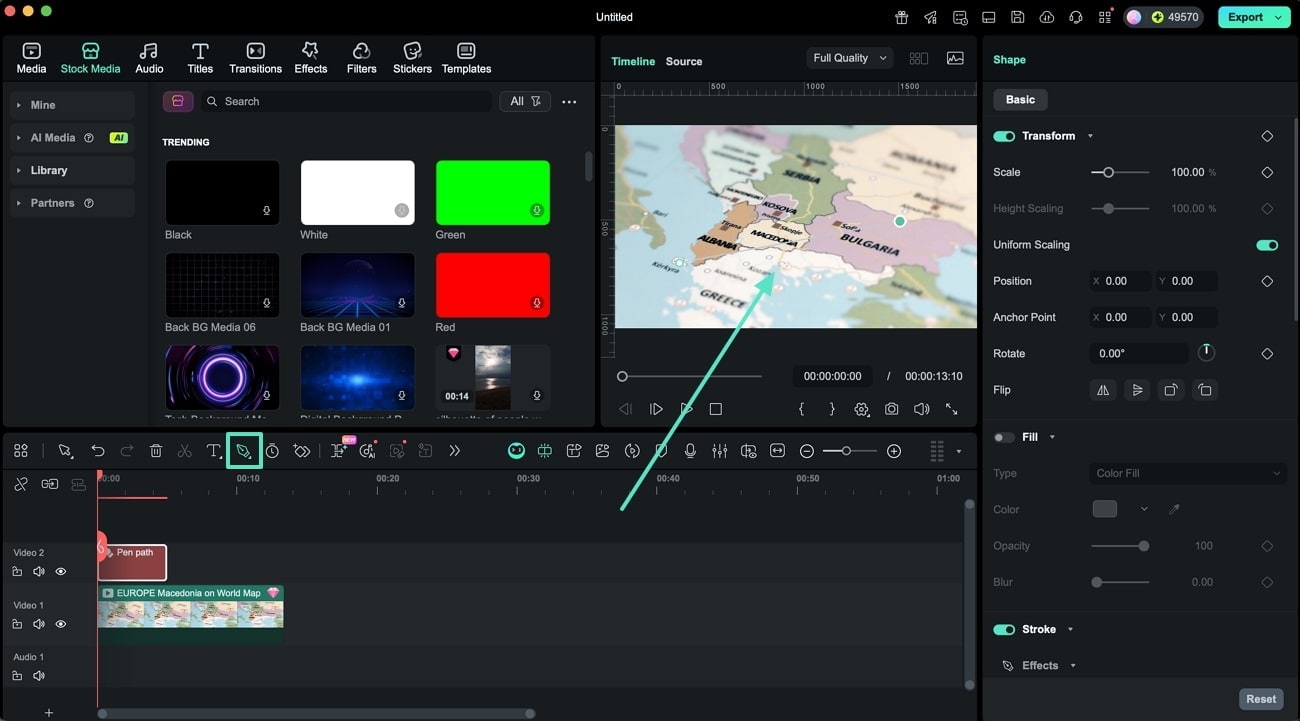The image size is (1300, 721).
Task: Select the Pen tool in timeline toolbar
Action: tap(243, 451)
